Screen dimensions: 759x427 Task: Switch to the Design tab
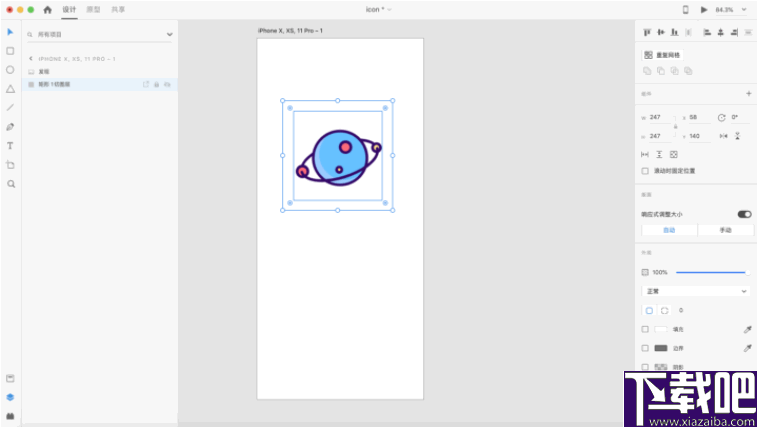point(69,10)
